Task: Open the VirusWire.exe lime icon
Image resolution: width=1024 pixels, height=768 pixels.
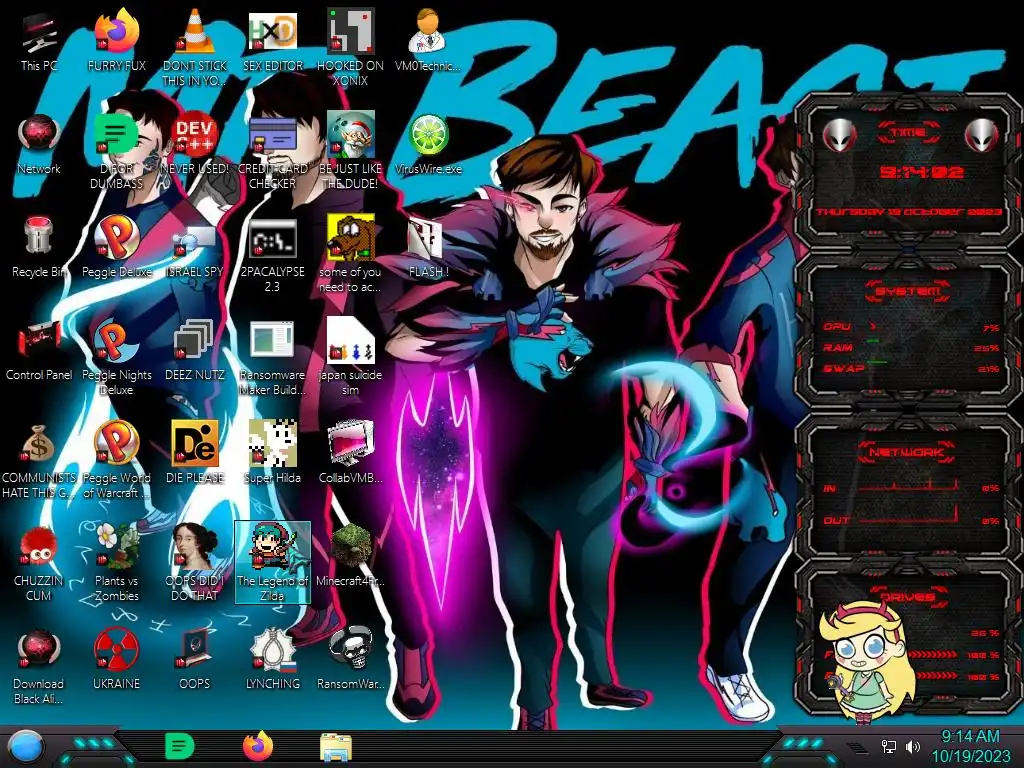Action: click(x=428, y=144)
